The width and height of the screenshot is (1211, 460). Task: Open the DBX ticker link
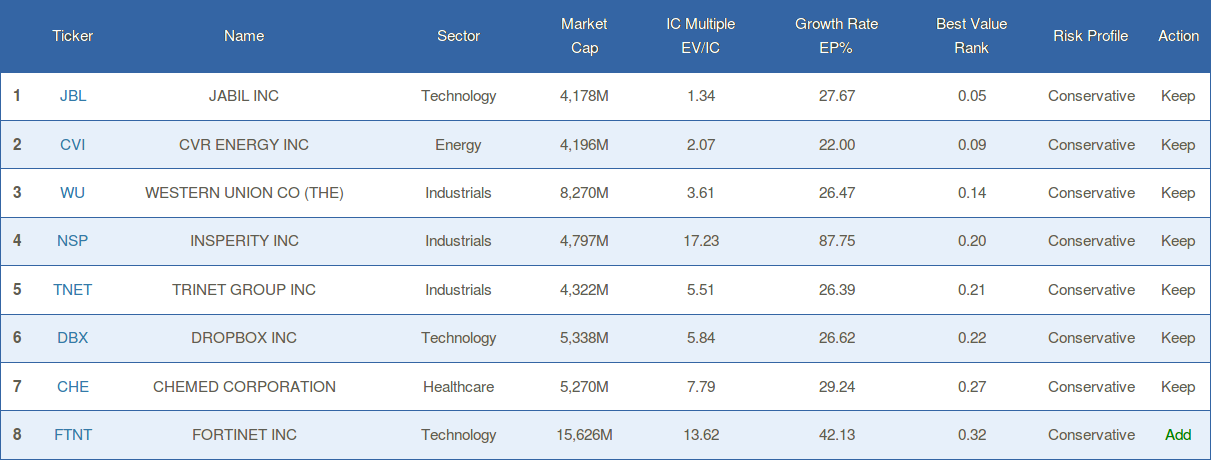(x=73, y=338)
